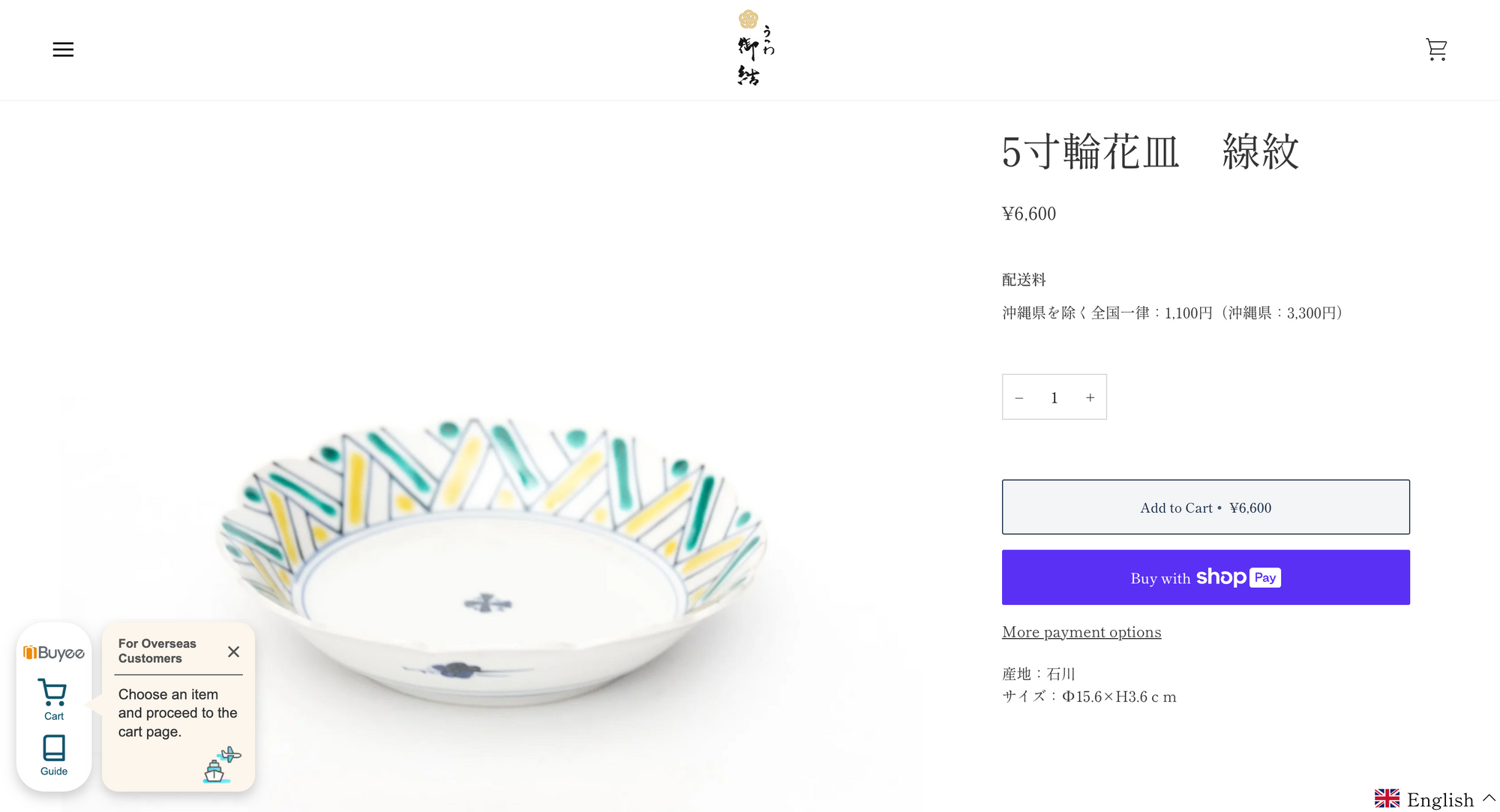Click the quantity number input field

(1054, 397)
